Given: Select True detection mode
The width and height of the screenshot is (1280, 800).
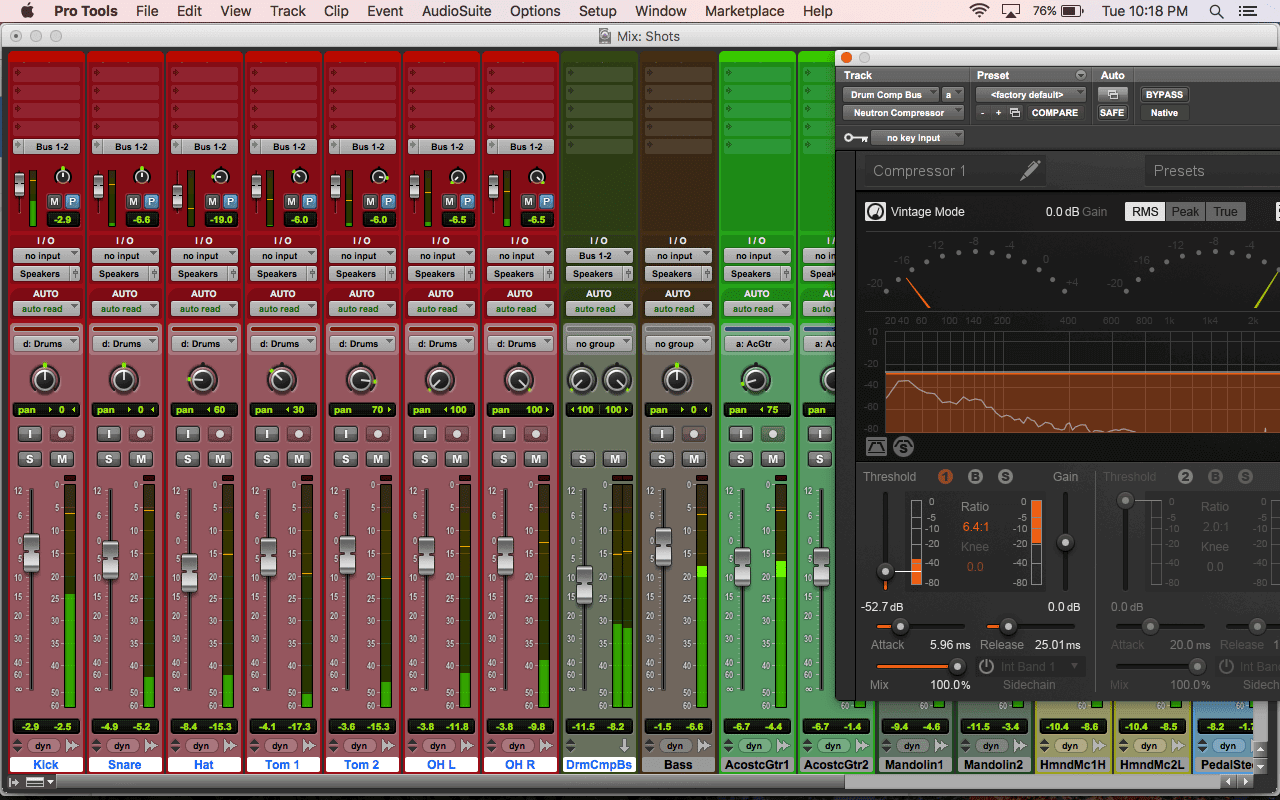Looking at the screenshot, I should point(1226,212).
